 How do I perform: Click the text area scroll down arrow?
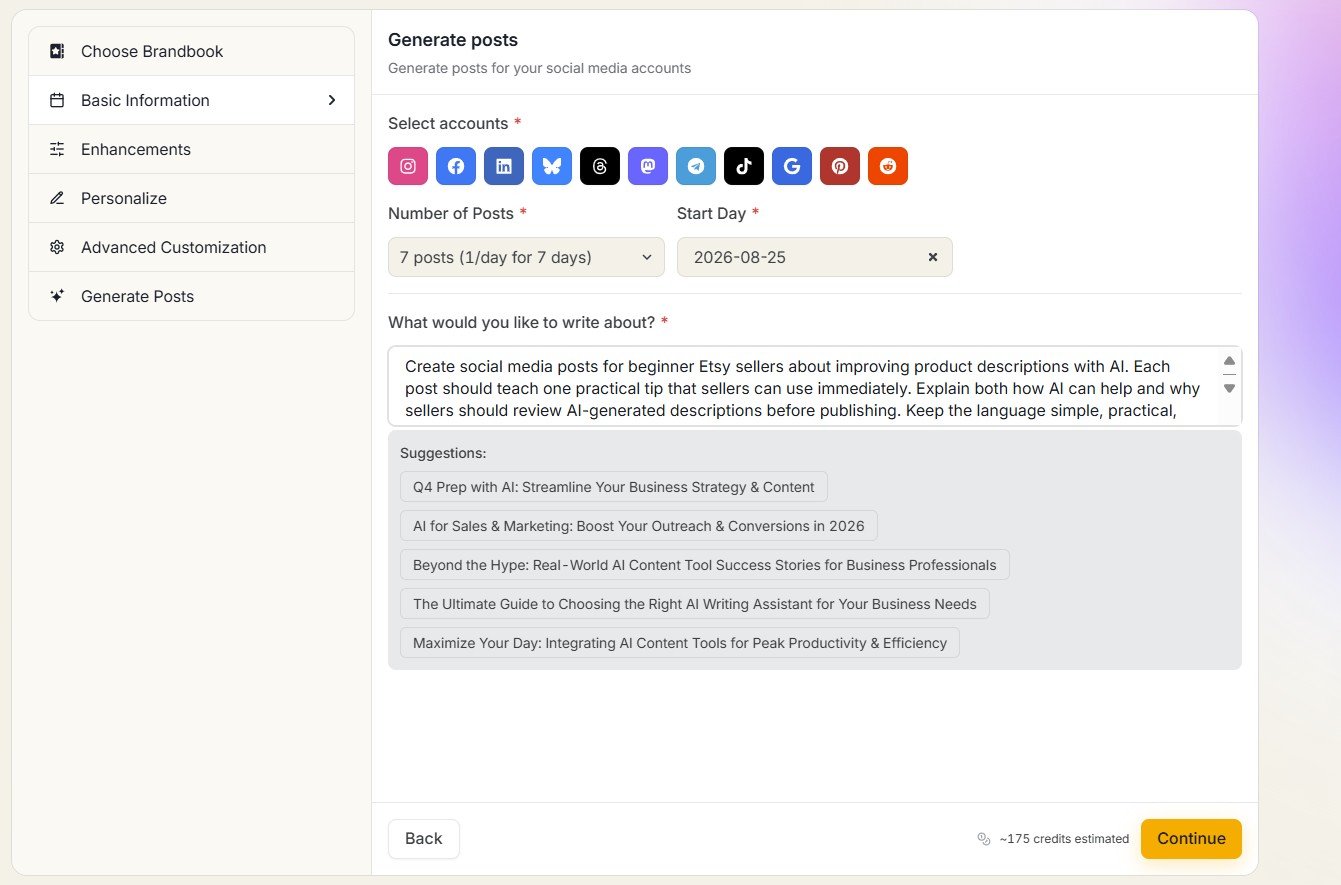click(1230, 388)
